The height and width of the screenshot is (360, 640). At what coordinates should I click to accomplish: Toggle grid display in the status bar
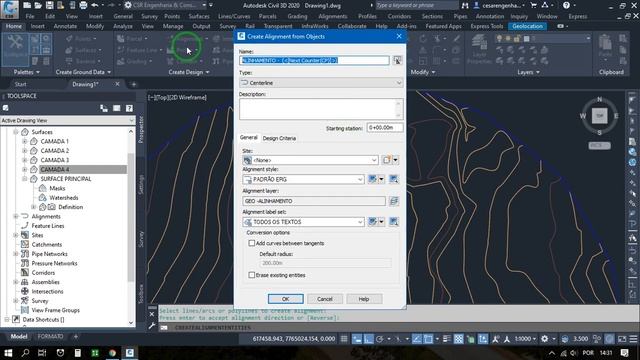[344, 339]
